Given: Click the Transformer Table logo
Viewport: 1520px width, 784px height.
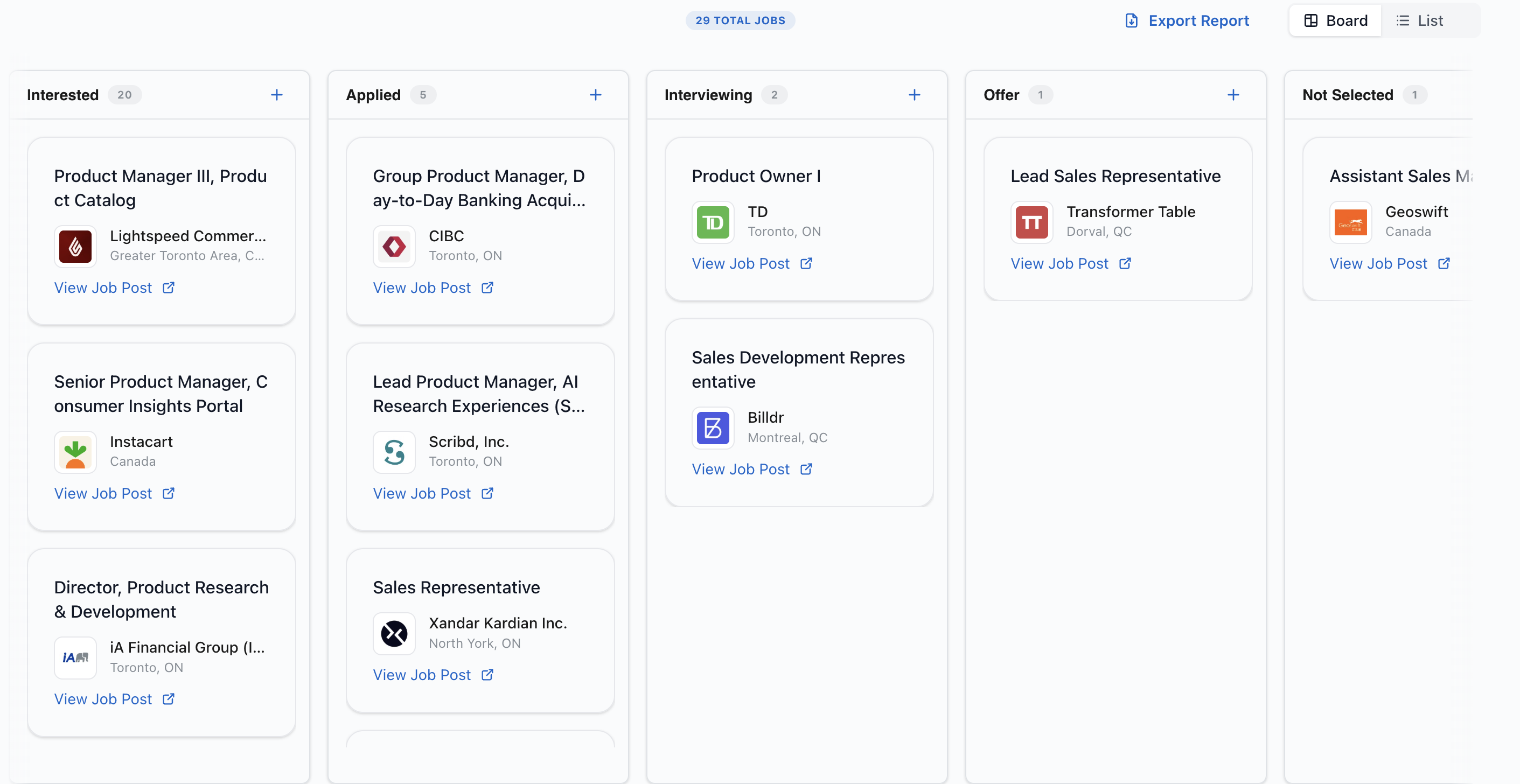Looking at the screenshot, I should (1031, 222).
